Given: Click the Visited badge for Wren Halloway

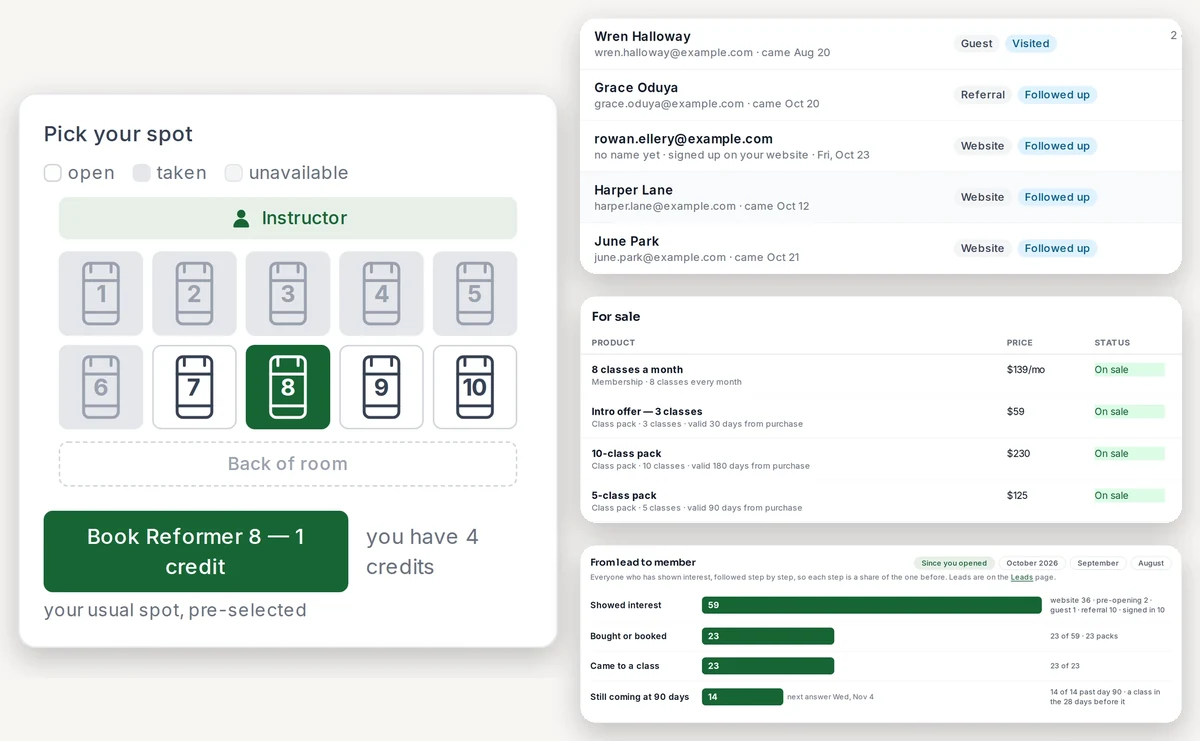Looking at the screenshot, I should tap(1030, 44).
